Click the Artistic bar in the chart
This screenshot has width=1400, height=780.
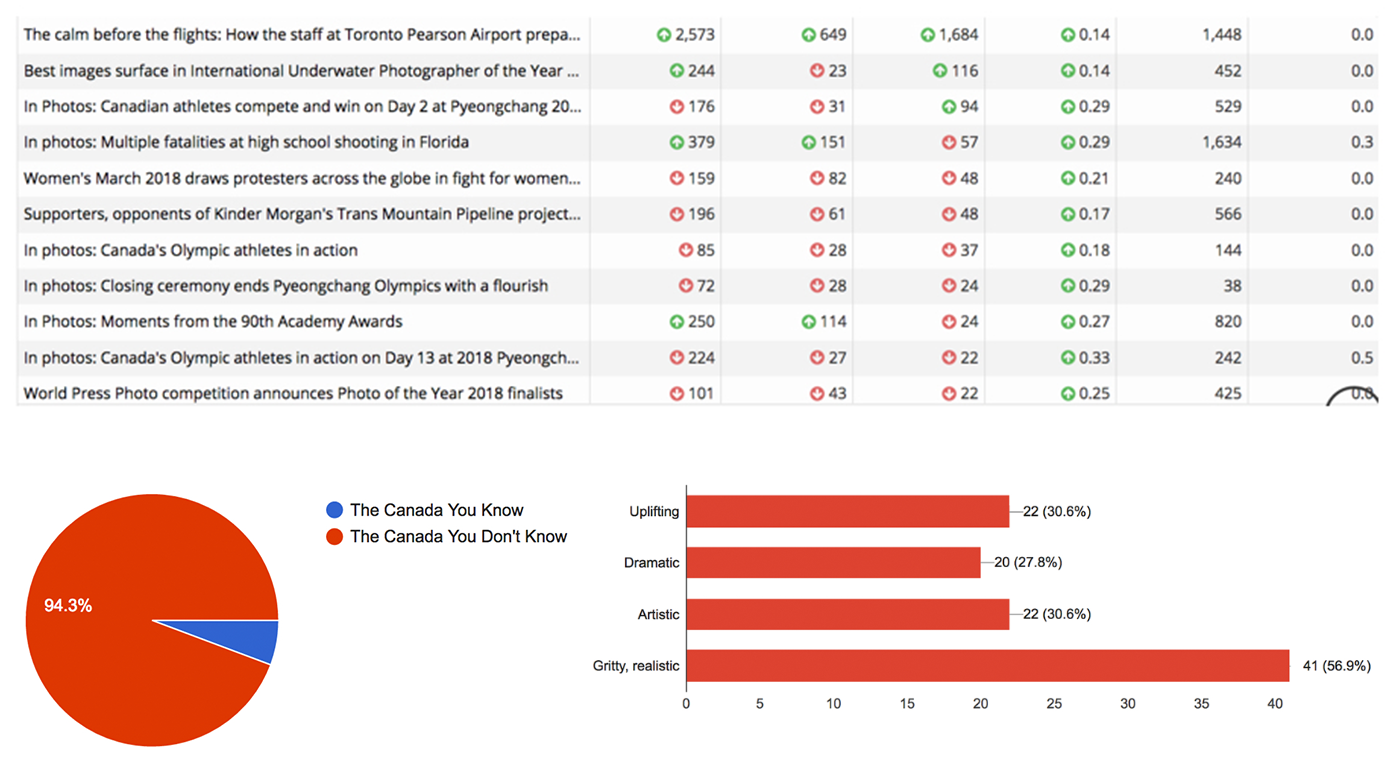coord(848,614)
